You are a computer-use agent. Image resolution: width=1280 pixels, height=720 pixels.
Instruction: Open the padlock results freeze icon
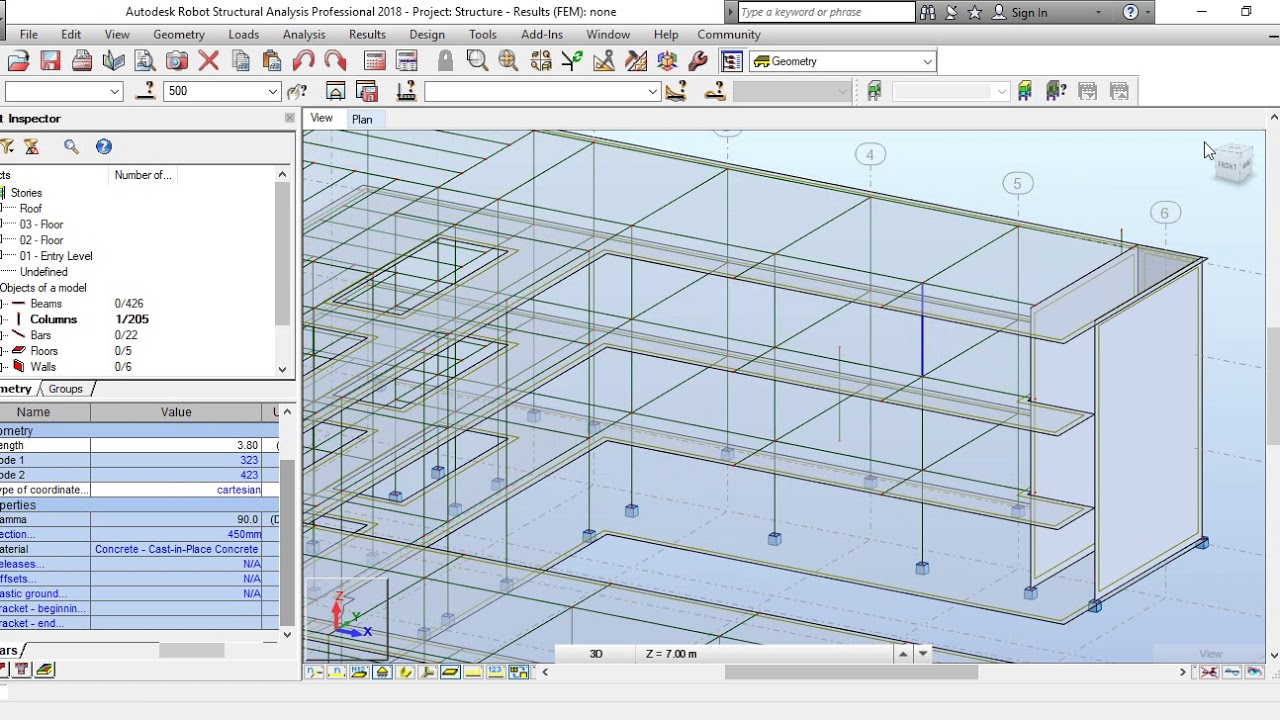pos(445,61)
